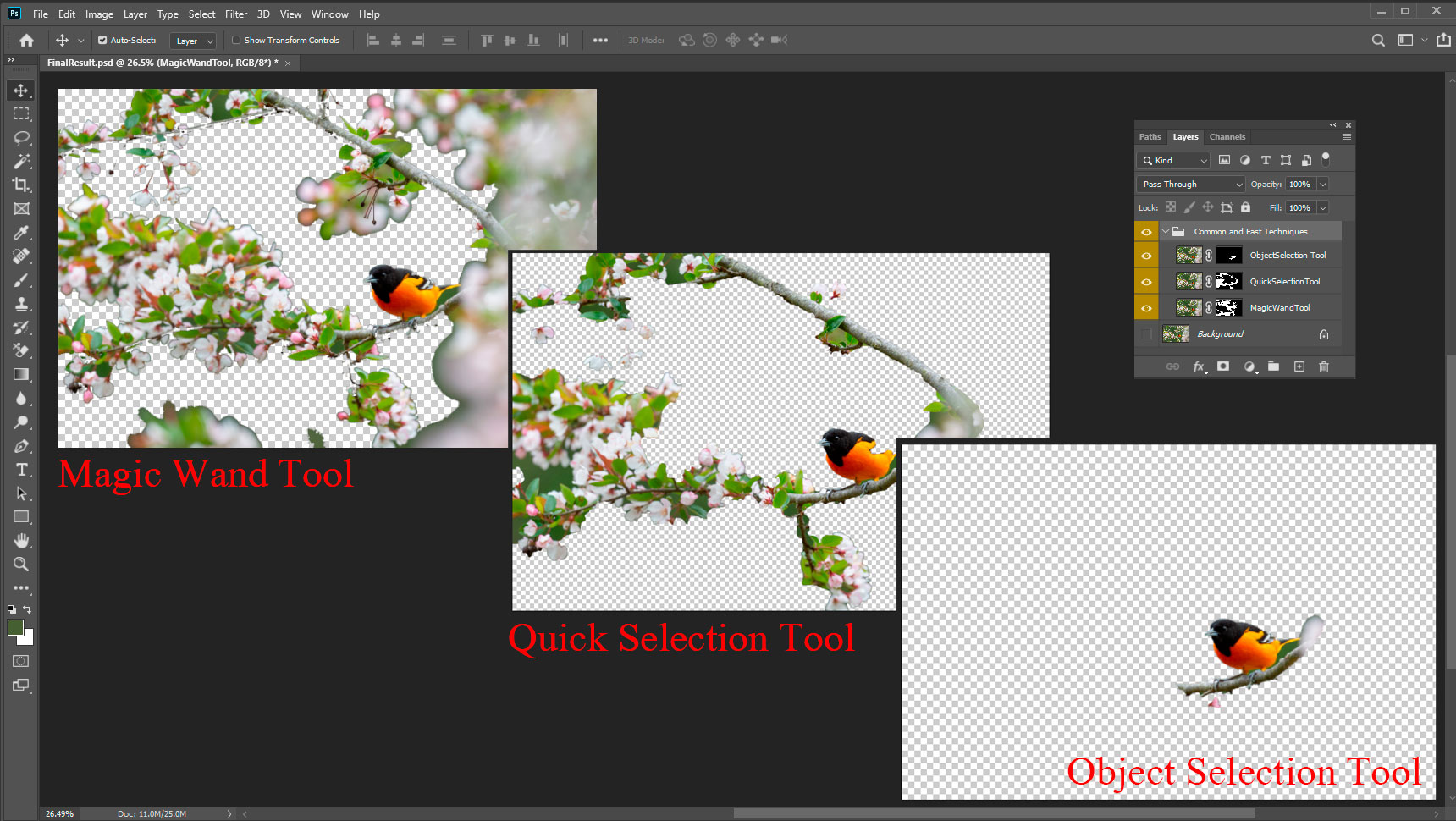Switch to the Channels tab
The height and width of the screenshot is (821, 1456).
1227,136
